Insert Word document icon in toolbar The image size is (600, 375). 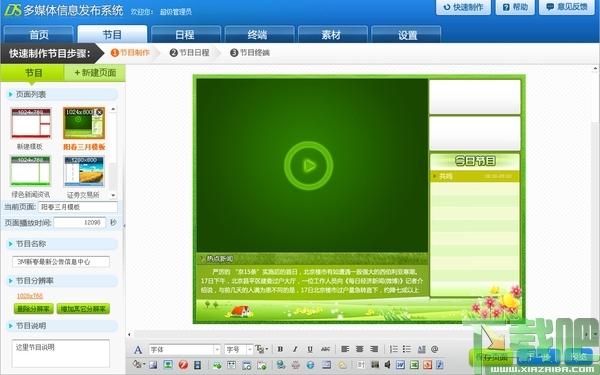pyautogui.click(x=400, y=365)
